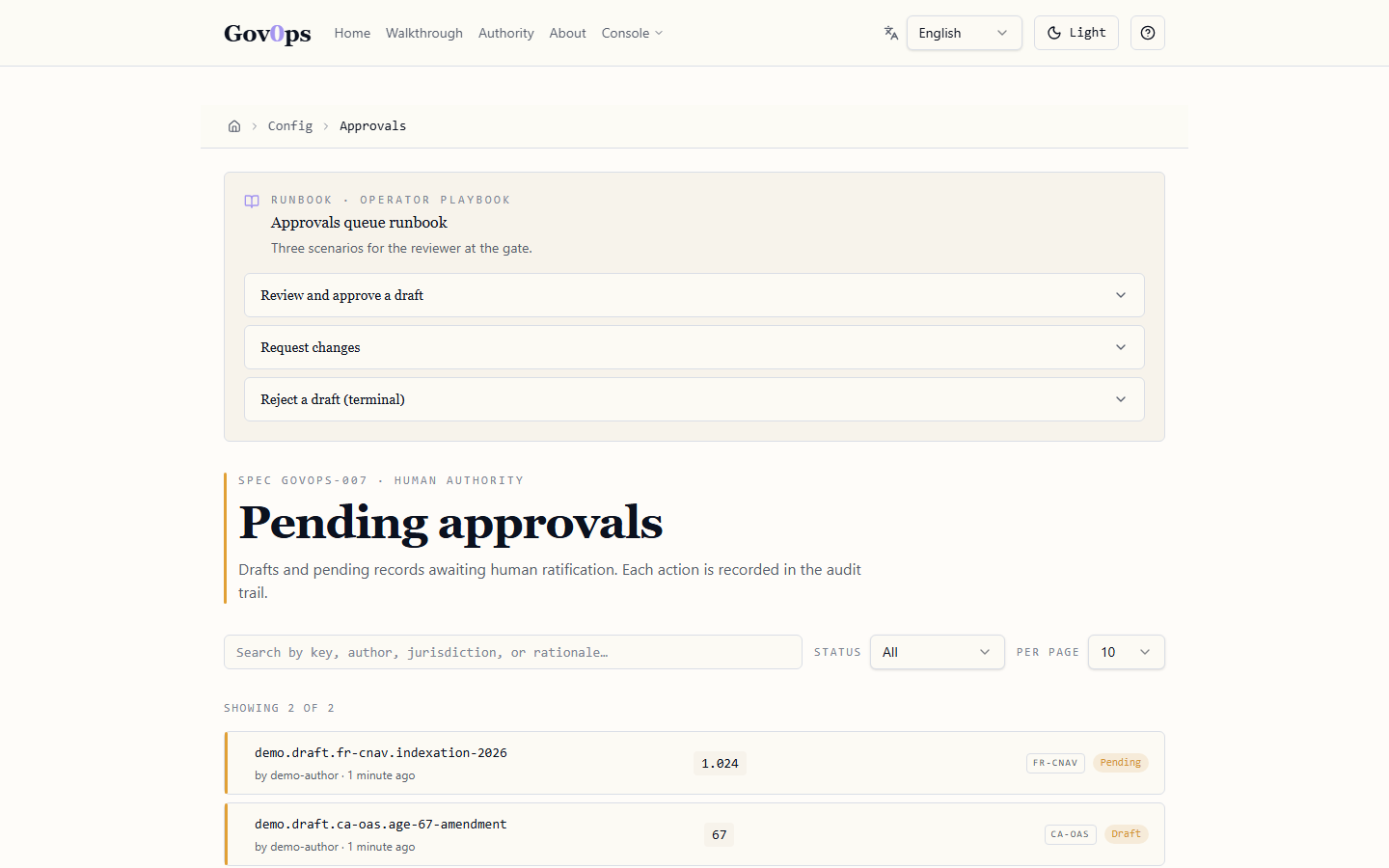Click the Approvals breadcrumb item
The width and height of the screenshot is (1389, 868).
point(372,126)
